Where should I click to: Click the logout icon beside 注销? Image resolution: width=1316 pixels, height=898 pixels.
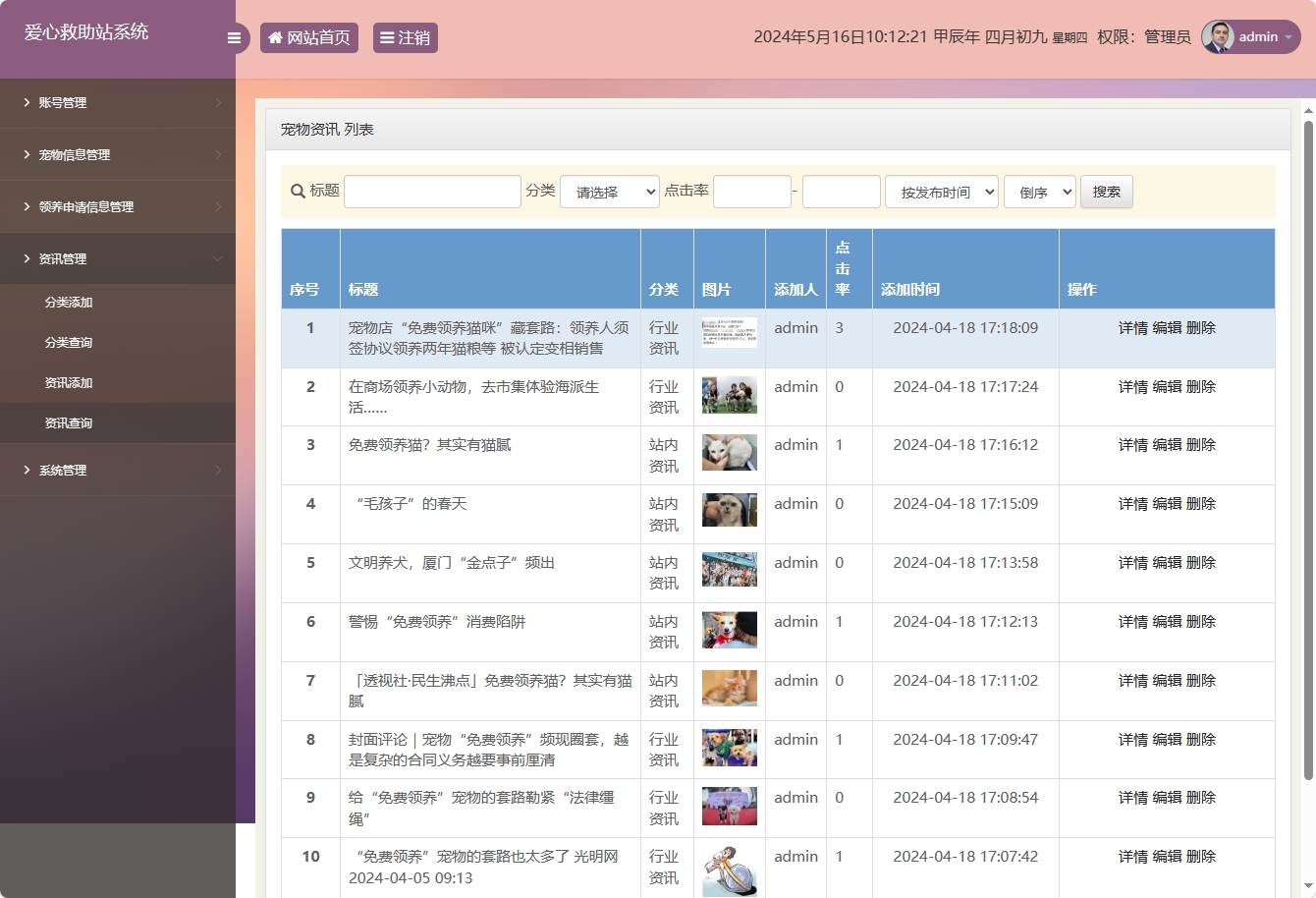pos(387,37)
